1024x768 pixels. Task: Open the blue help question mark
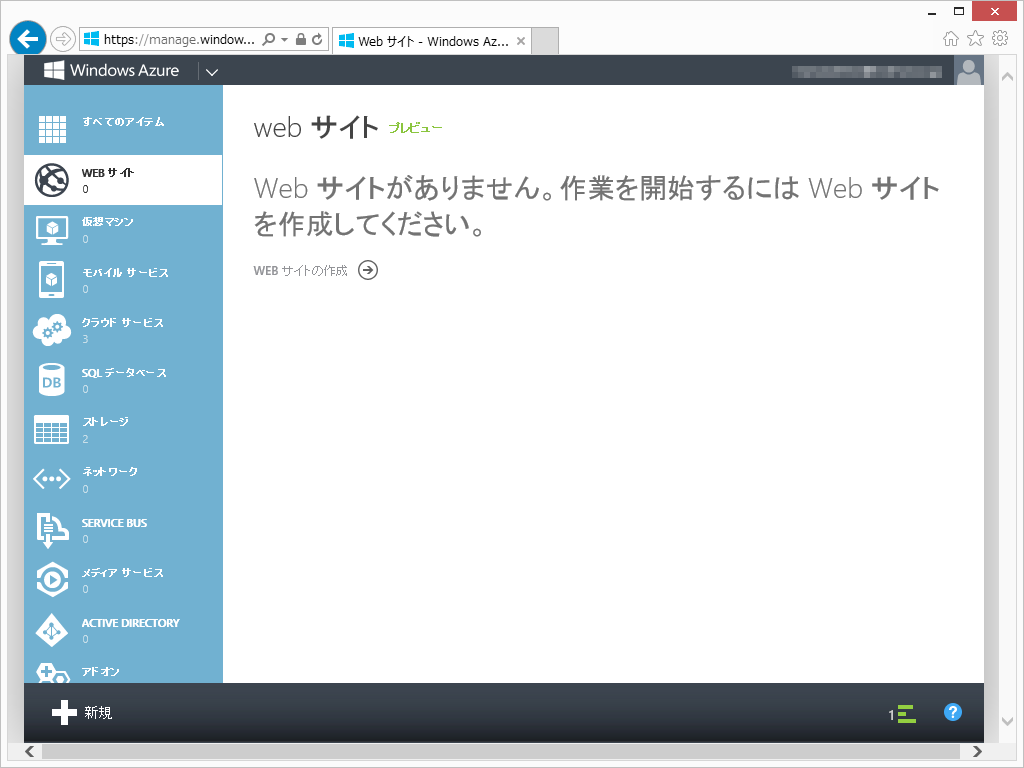tap(953, 712)
